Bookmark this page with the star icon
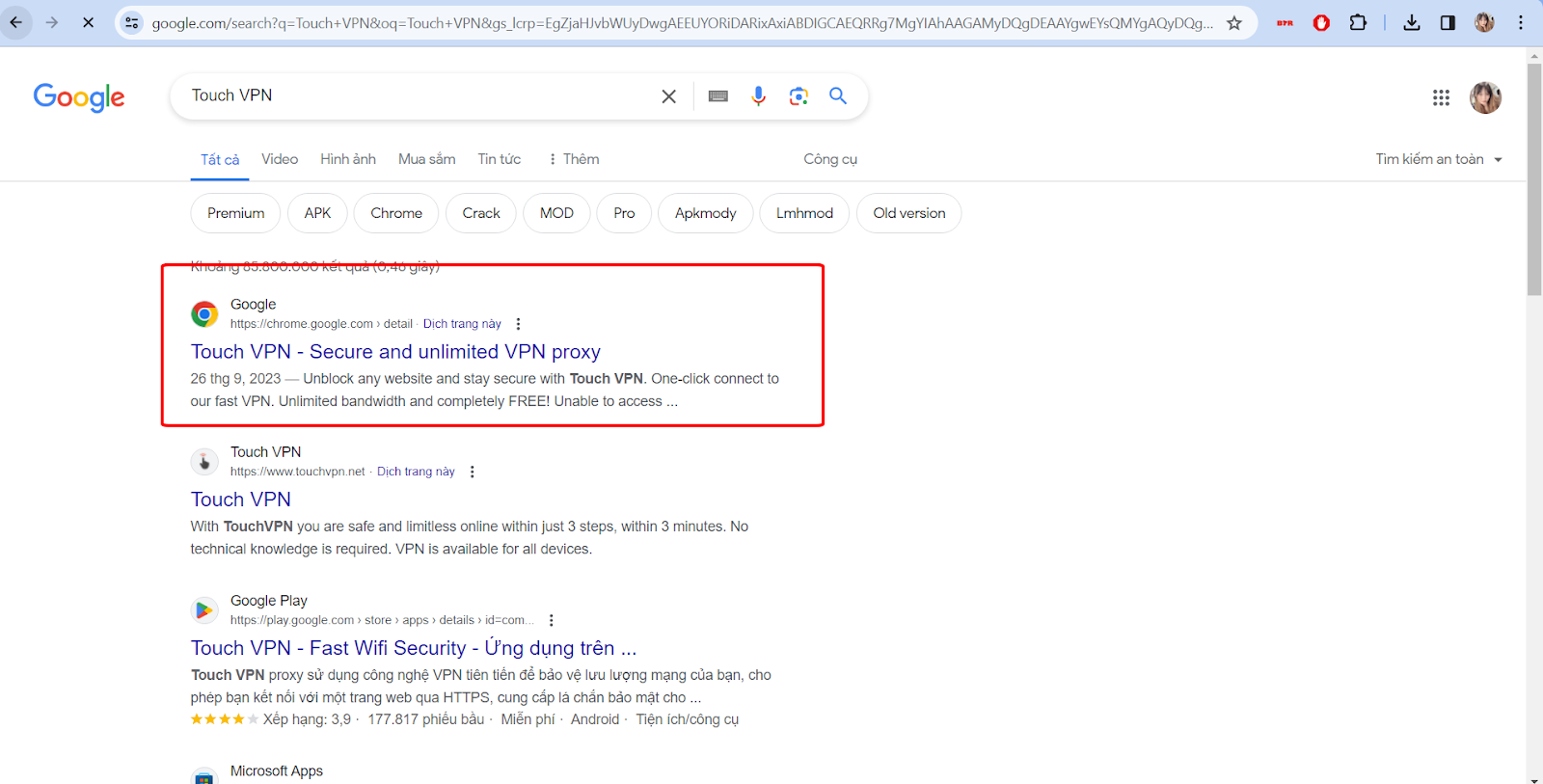Image resolution: width=1543 pixels, height=784 pixels. point(1234,22)
